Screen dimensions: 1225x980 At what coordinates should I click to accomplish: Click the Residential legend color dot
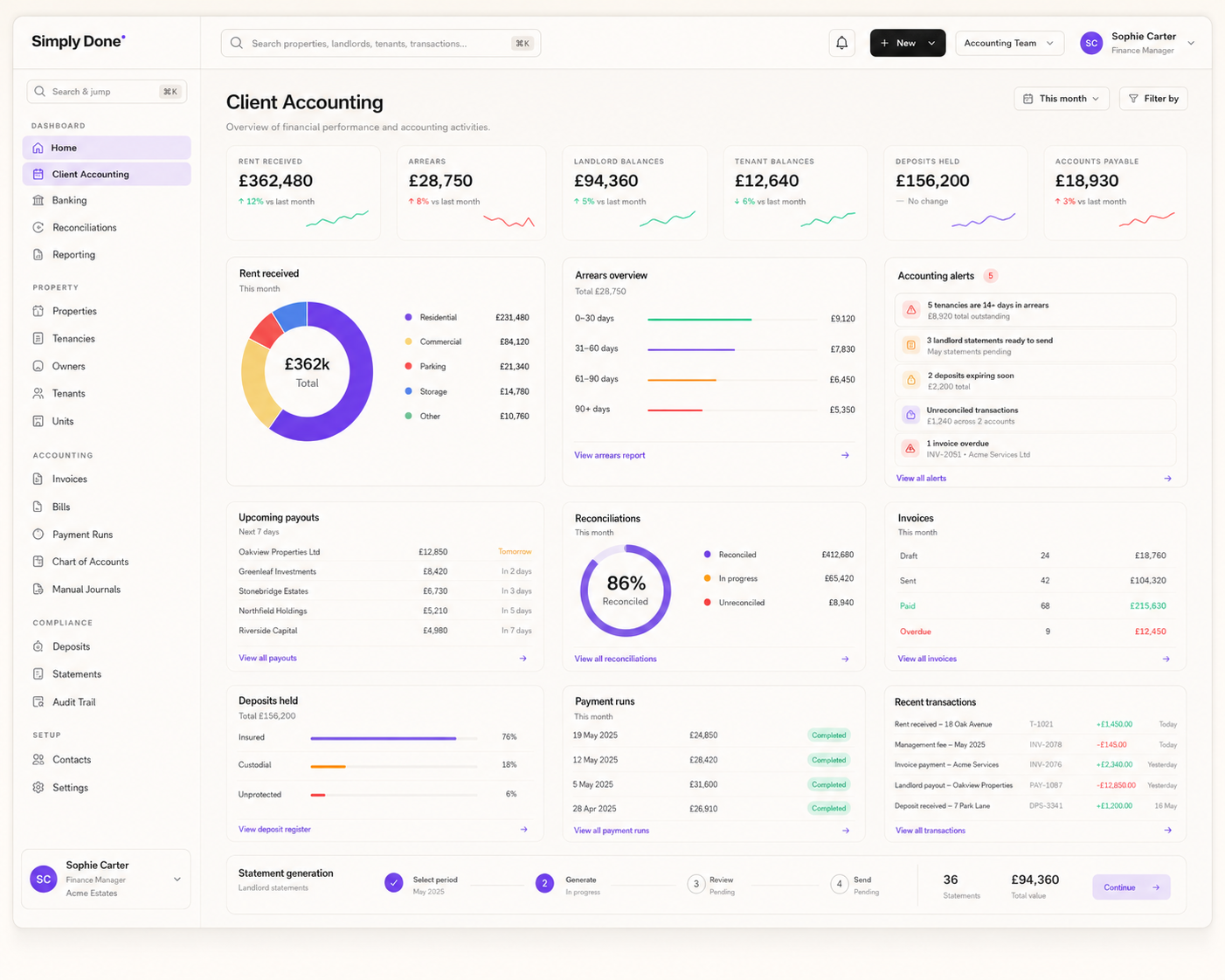pos(408,317)
